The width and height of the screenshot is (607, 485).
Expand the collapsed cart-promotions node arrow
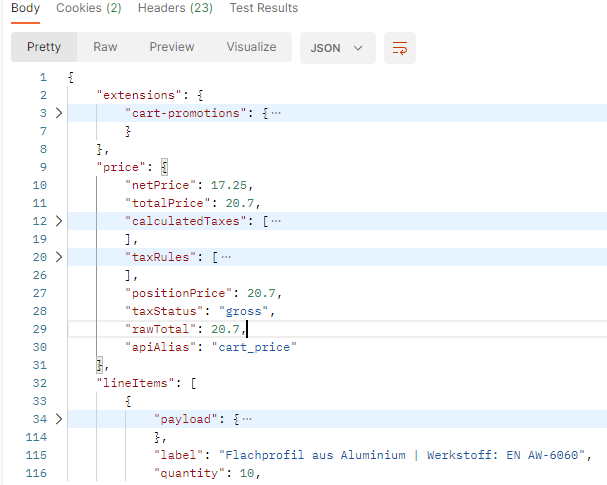pos(59,113)
